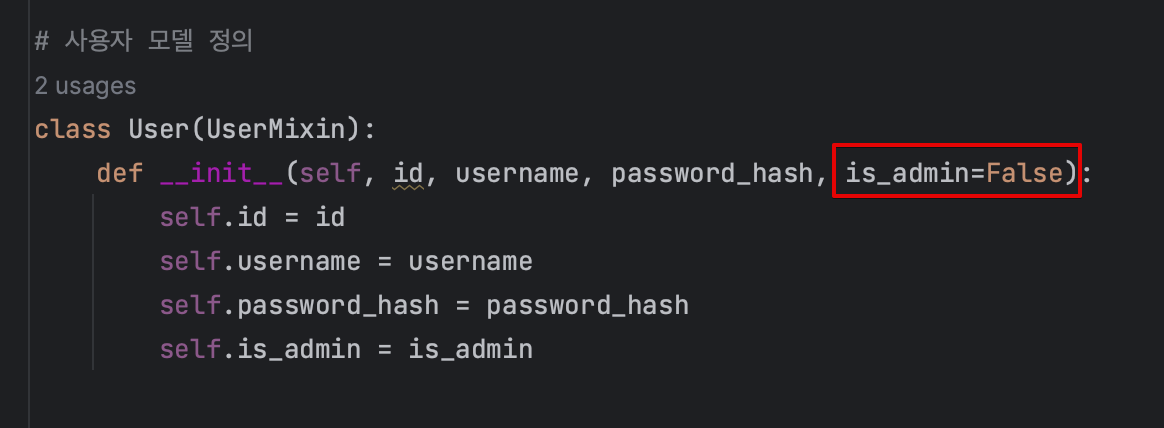Click the __init__ method name

tap(222, 174)
